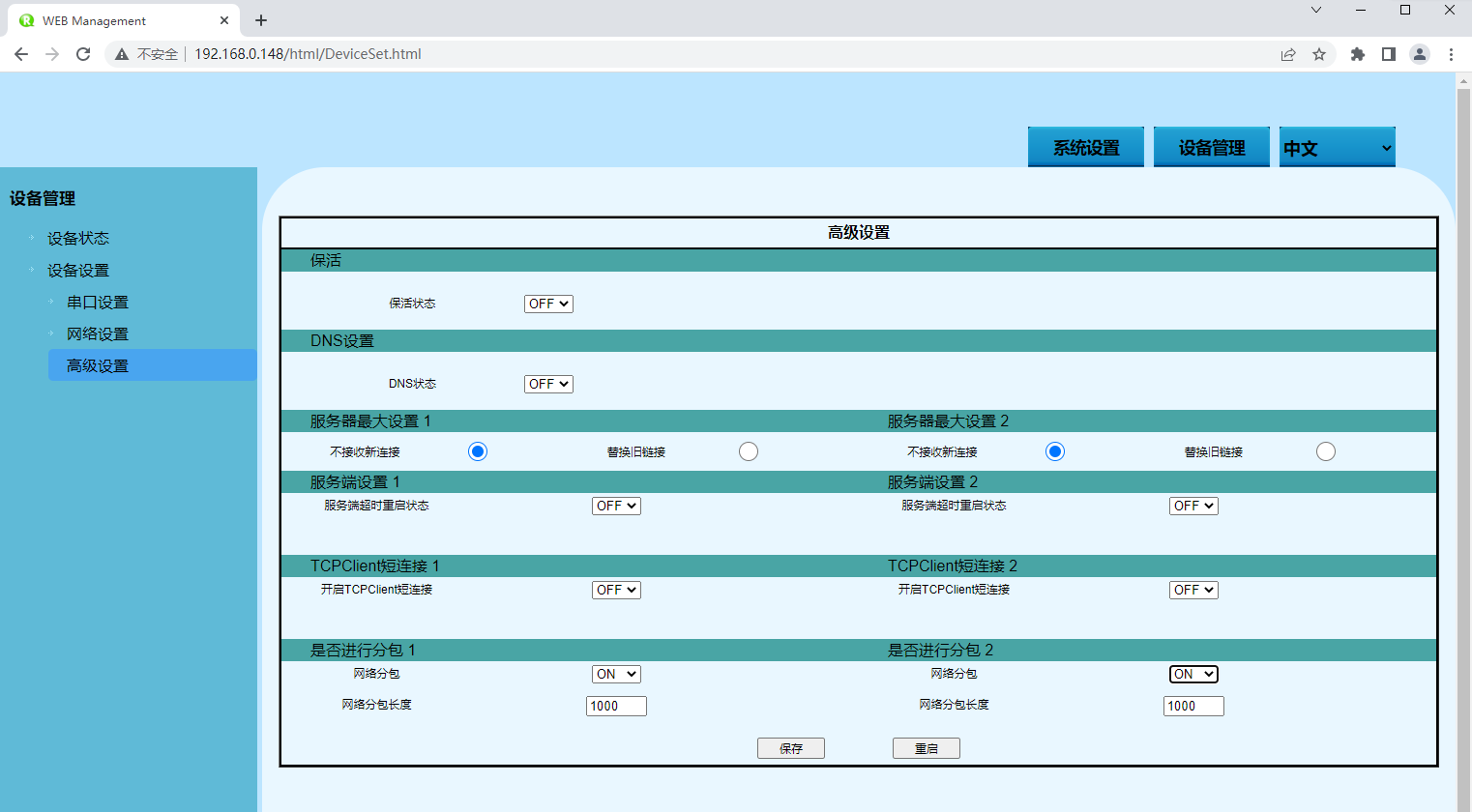
Task: Go to 网络设置 in the sidebar
Action: click(x=98, y=334)
